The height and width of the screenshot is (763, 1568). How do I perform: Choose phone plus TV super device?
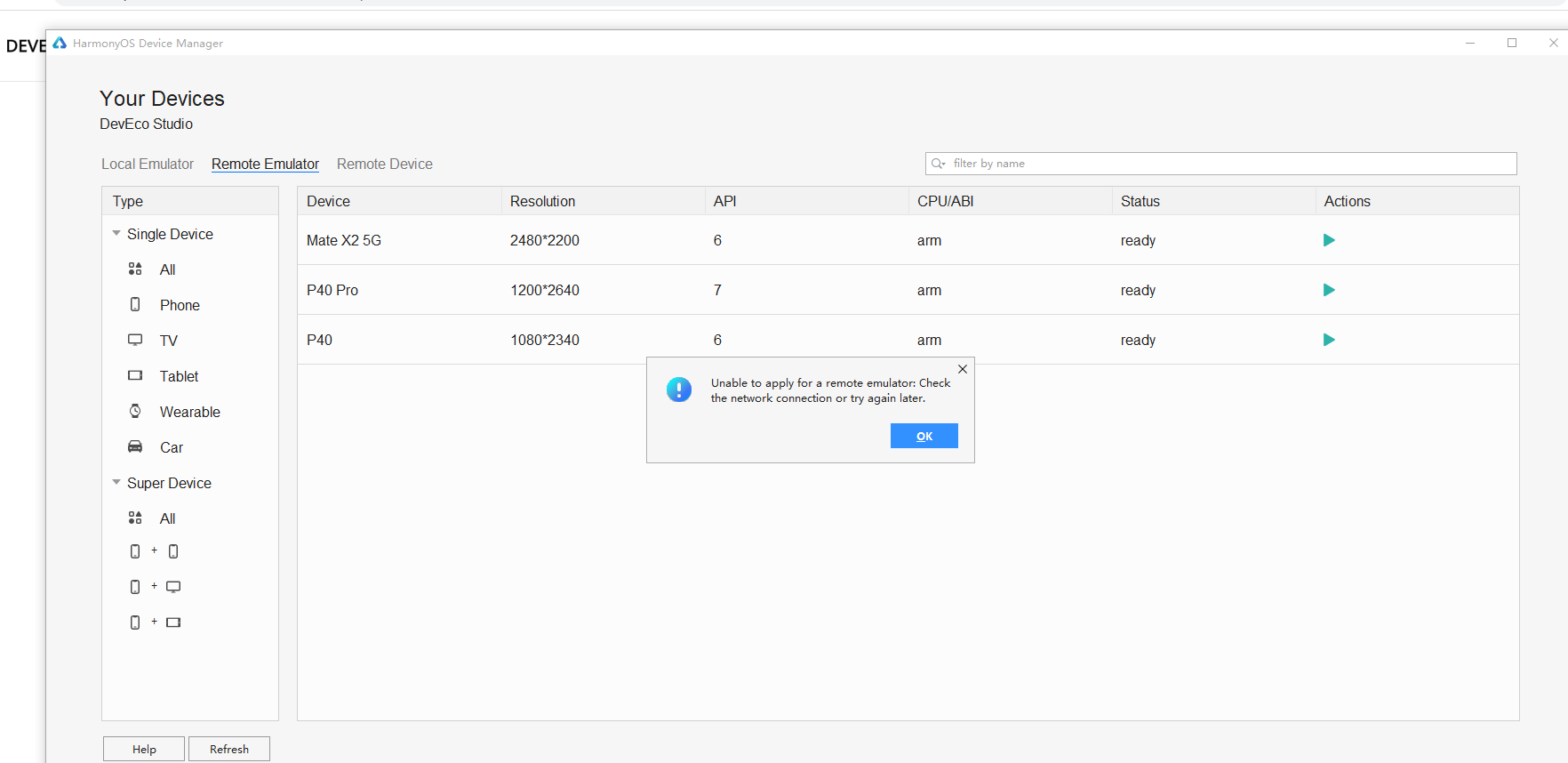coord(155,587)
